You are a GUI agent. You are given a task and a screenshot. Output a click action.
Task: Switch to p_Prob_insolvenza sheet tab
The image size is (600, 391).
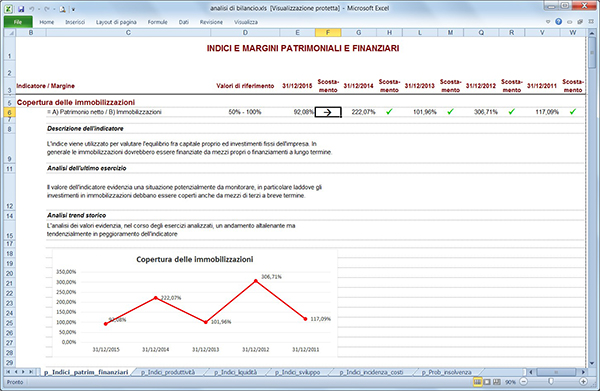tap(446, 372)
